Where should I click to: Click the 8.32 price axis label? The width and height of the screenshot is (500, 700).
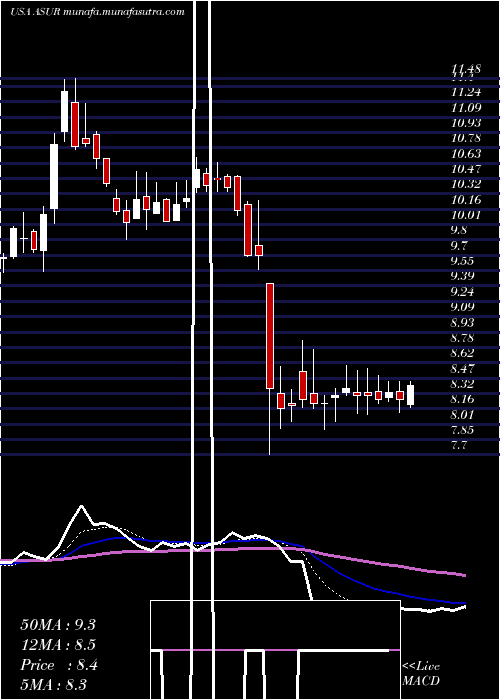(x=462, y=384)
